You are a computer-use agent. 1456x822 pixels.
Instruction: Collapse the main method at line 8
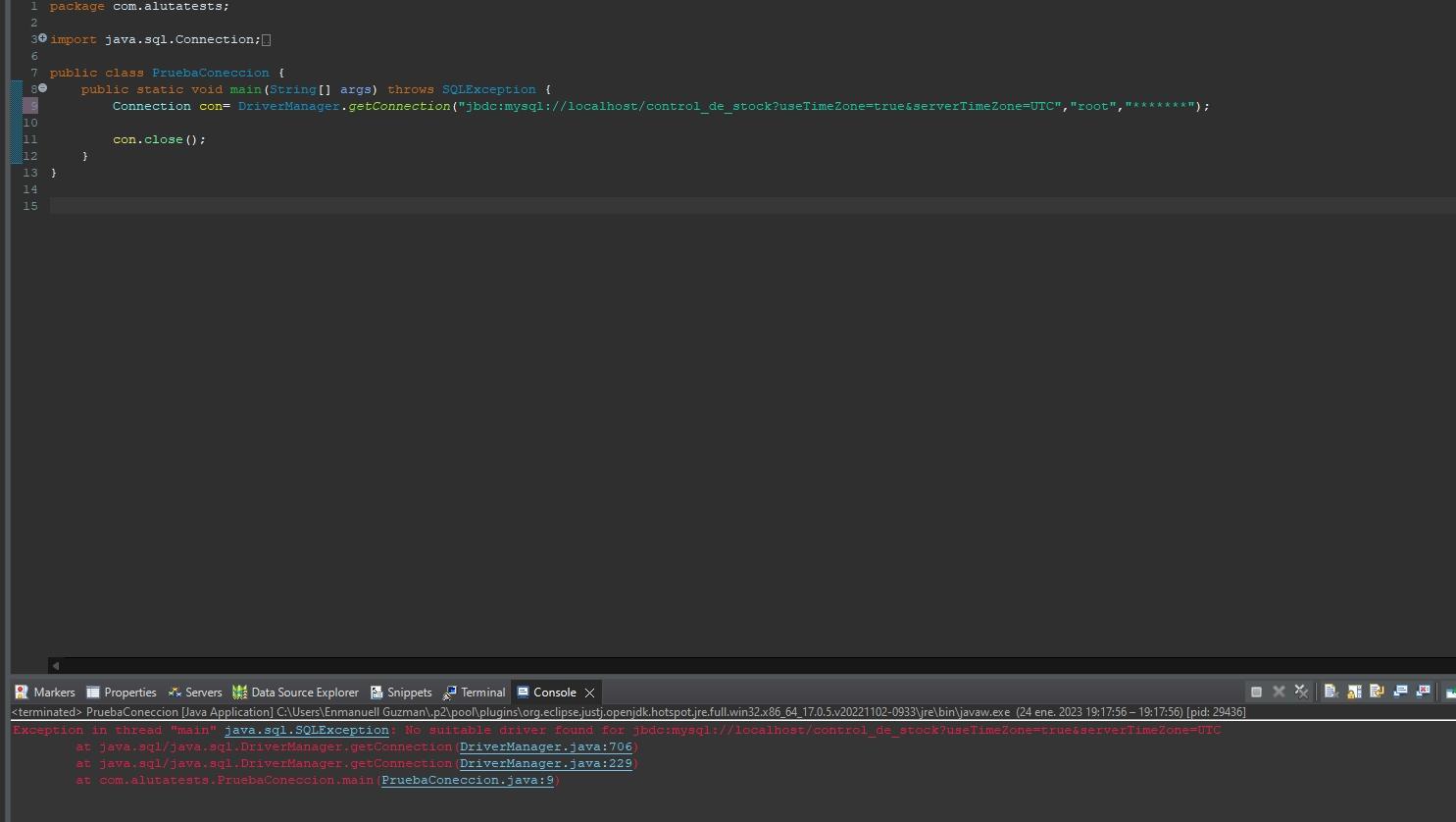(x=42, y=88)
